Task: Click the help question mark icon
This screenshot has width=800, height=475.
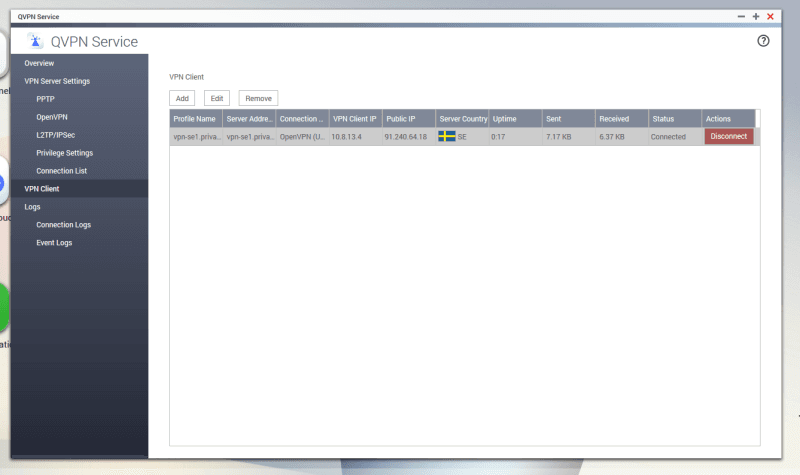Action: pyautogui.click(x=764, y=41)
